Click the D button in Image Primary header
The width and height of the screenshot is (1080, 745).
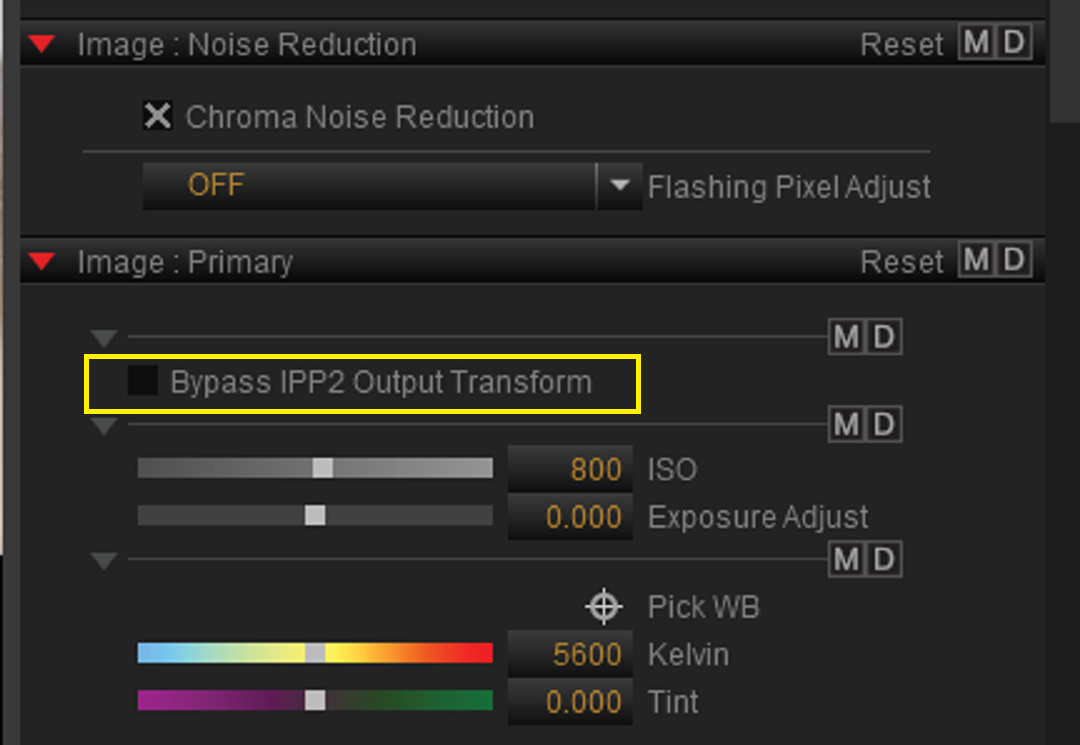[x=1013, y=260]
